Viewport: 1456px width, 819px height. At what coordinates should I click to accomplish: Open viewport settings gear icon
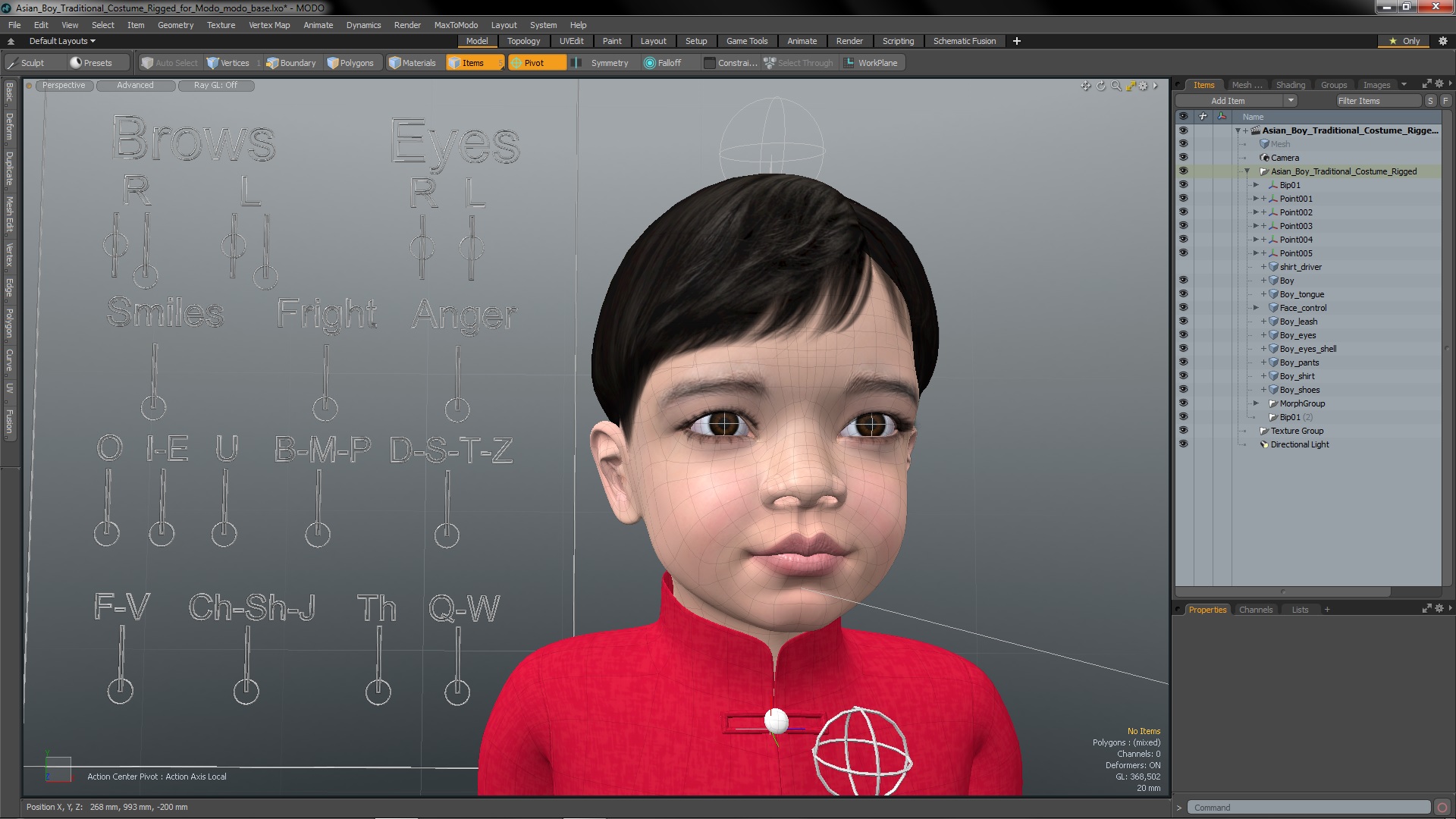coord(1144,86)
